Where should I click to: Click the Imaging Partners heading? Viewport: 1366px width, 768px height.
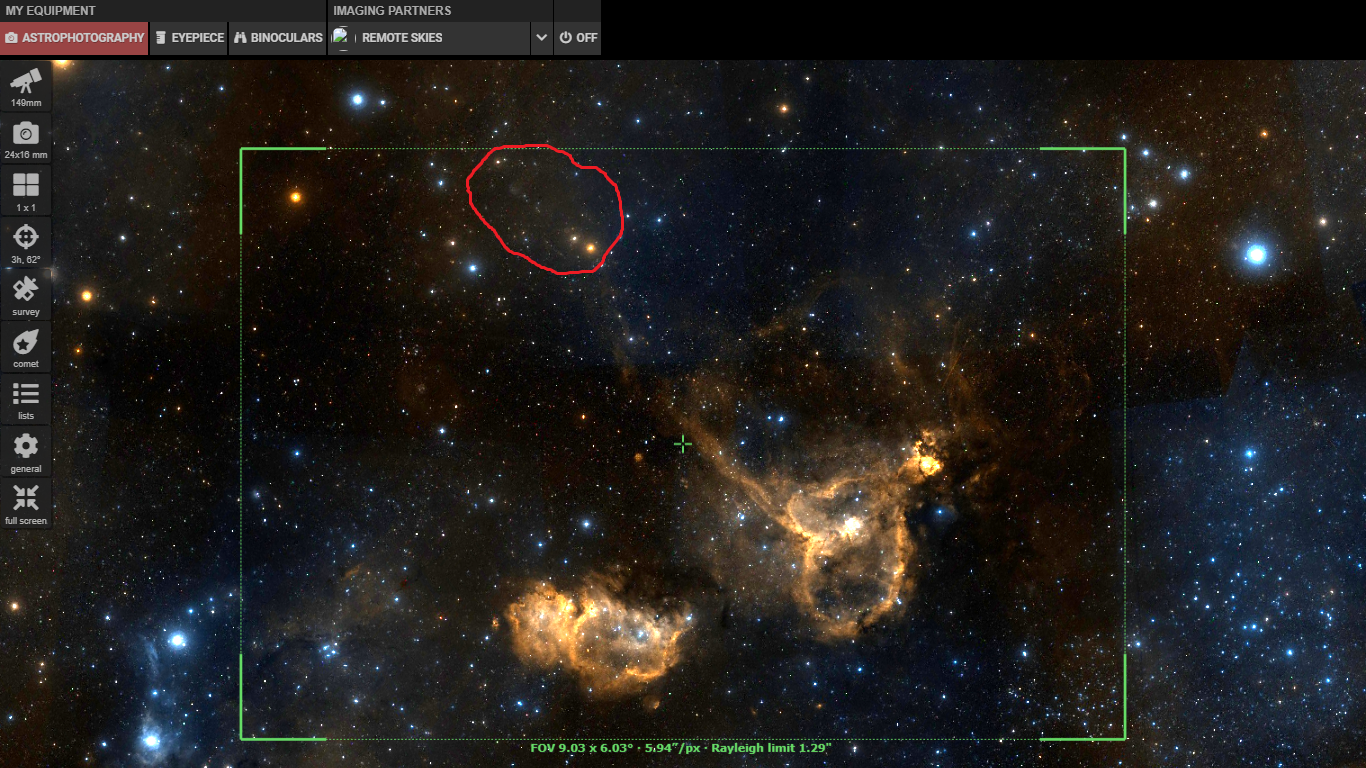(392, 11)
